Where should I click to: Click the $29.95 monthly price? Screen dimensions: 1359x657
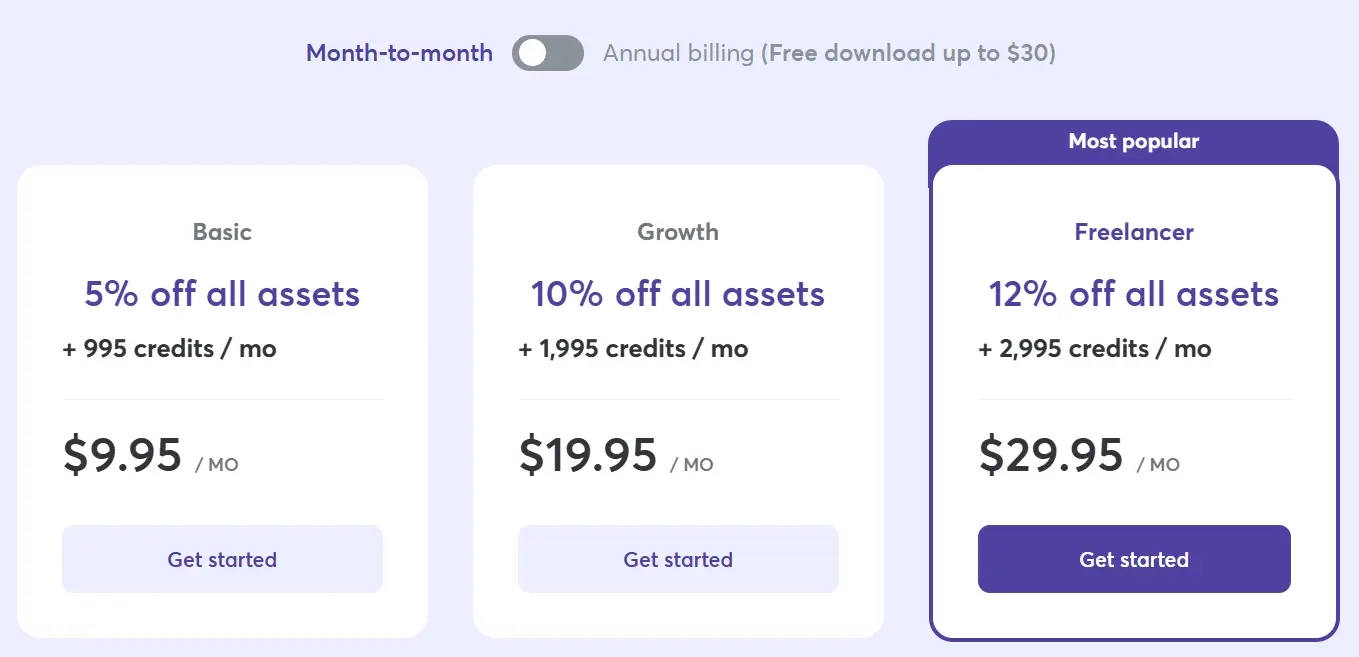point(1051,455)
